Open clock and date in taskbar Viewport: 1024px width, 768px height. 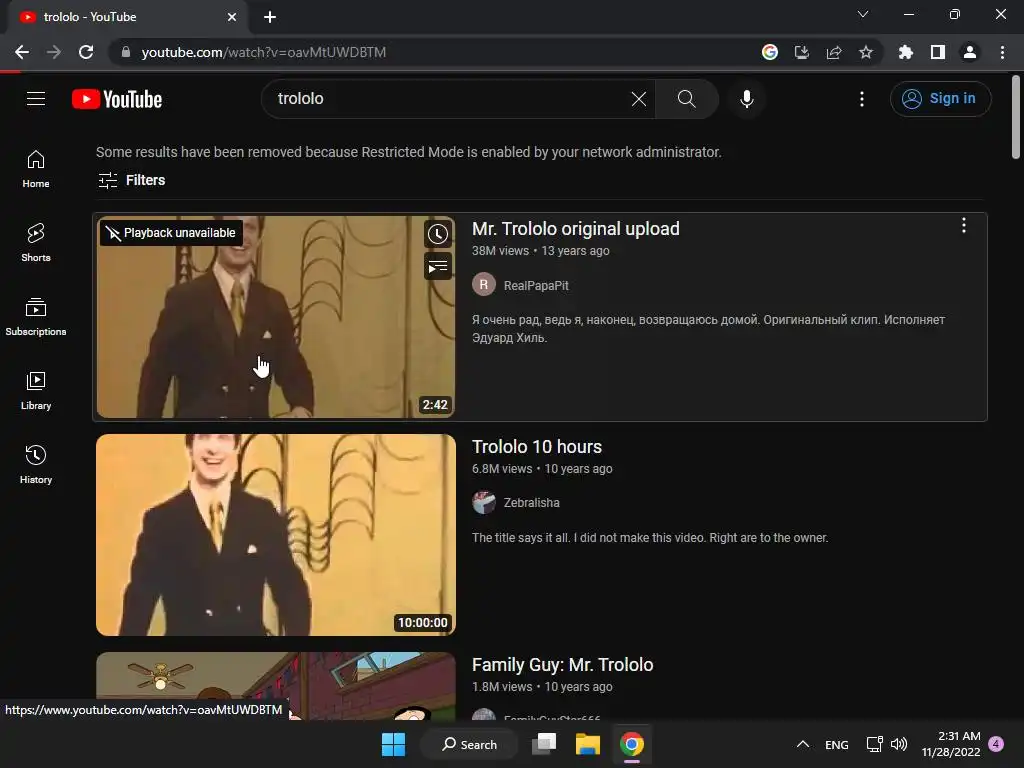[x=951, y=744]
